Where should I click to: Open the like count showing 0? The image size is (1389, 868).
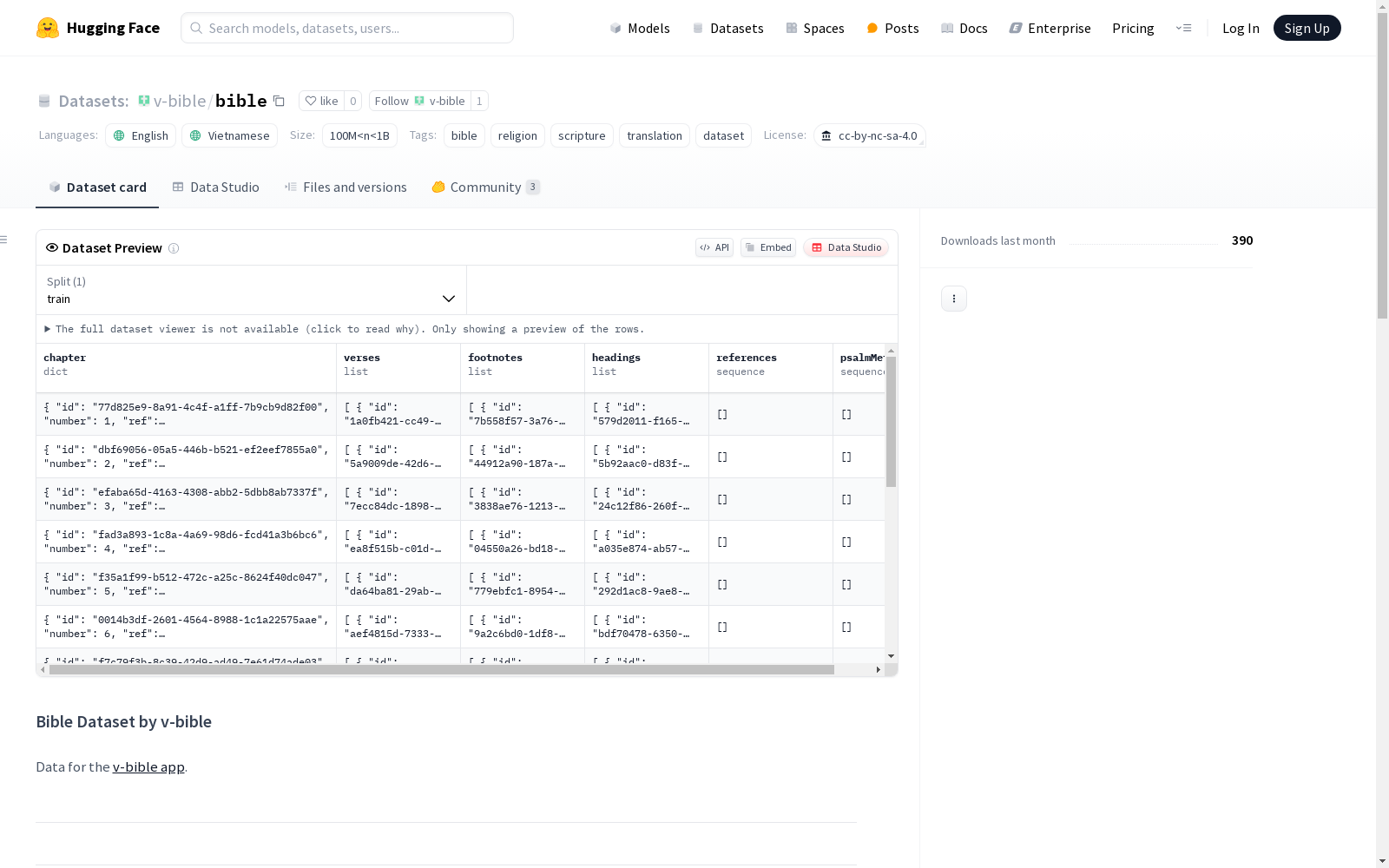click(x=352, y=101)
